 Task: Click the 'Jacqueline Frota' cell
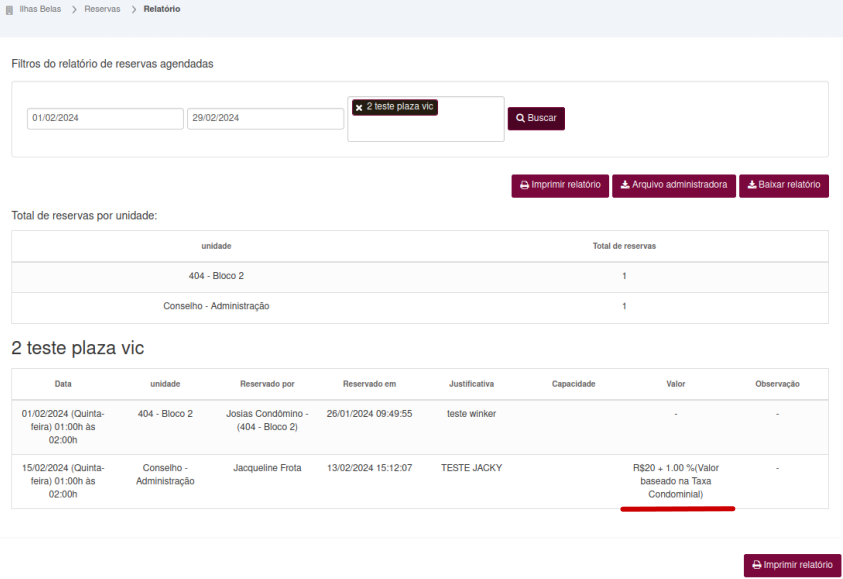267,468
